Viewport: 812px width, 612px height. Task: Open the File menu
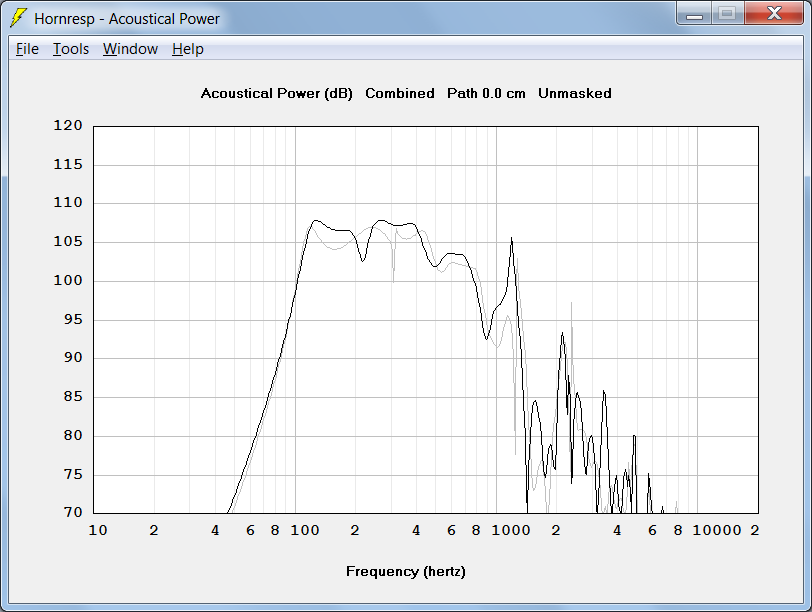[x=27, y=49]
